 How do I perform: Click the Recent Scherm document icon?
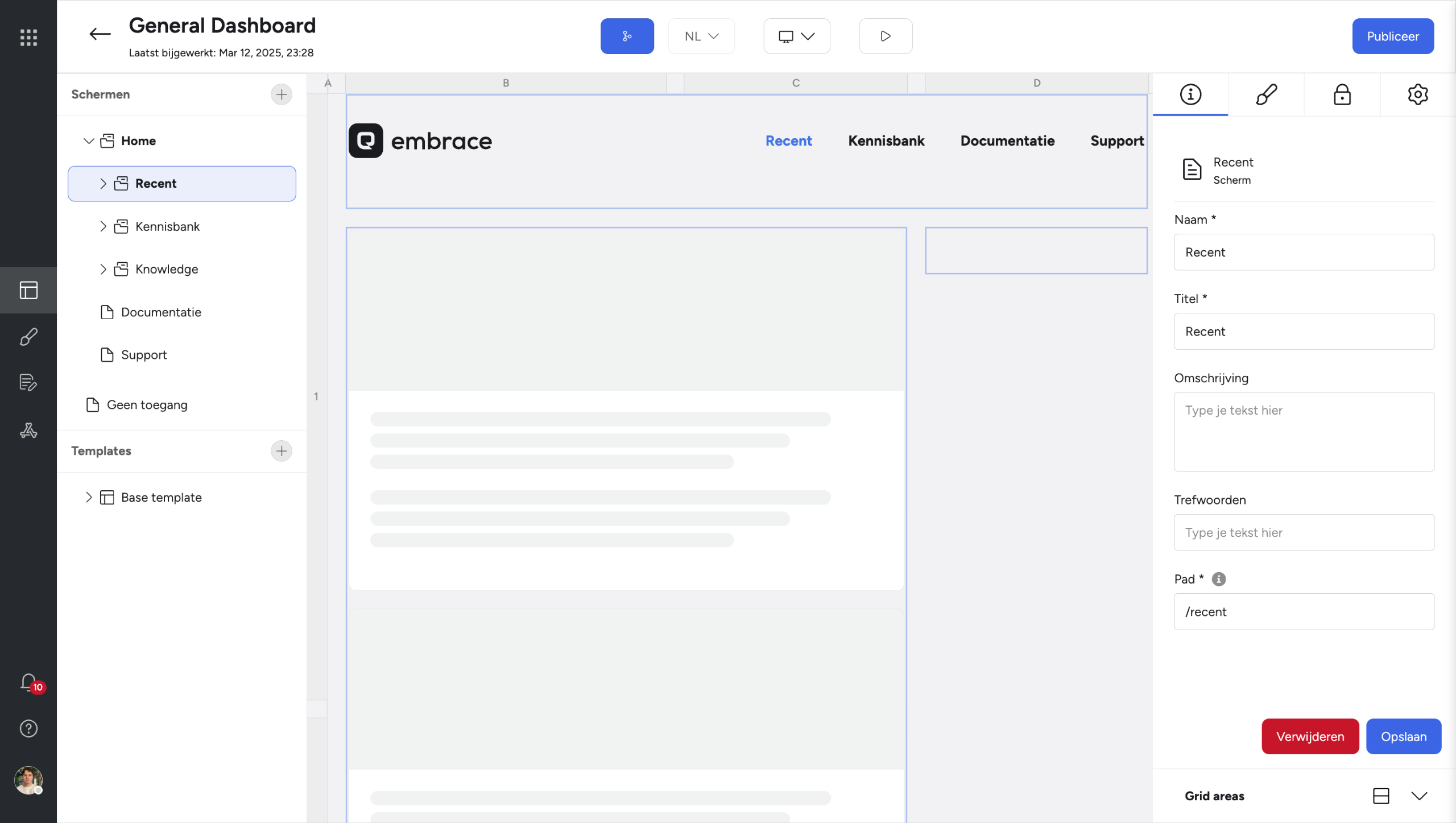(x=1192, y=169)
